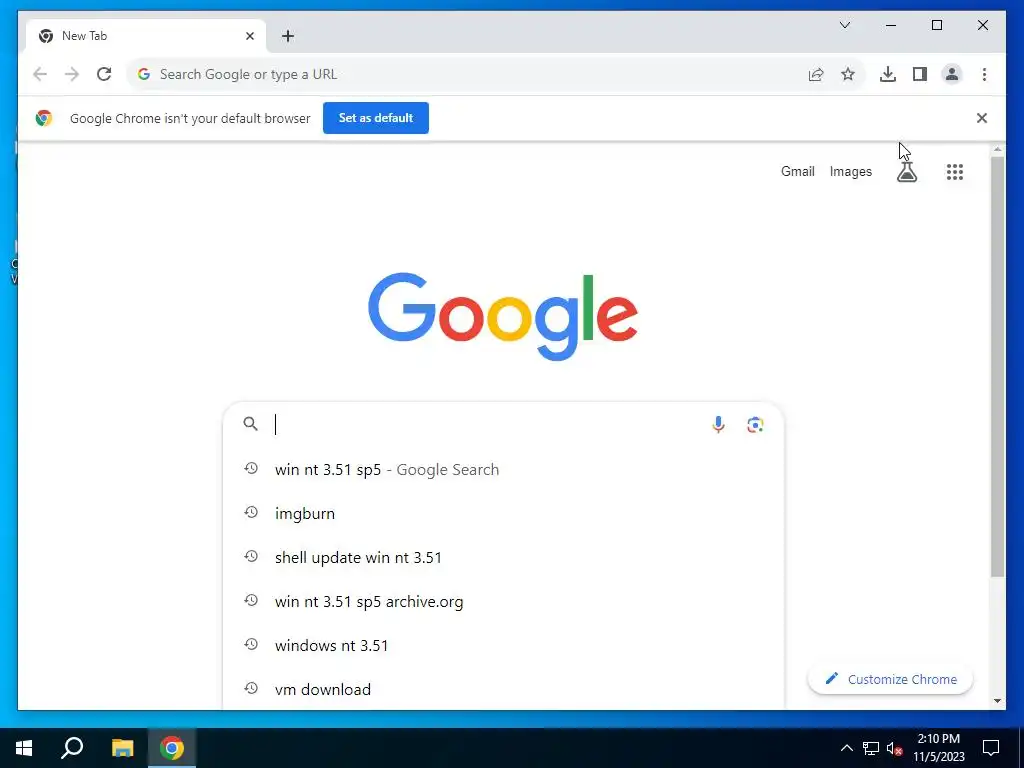The image size is (1024, 768).
Task: Open the Downloads icon in toolbar
Action: pos(888,74)
